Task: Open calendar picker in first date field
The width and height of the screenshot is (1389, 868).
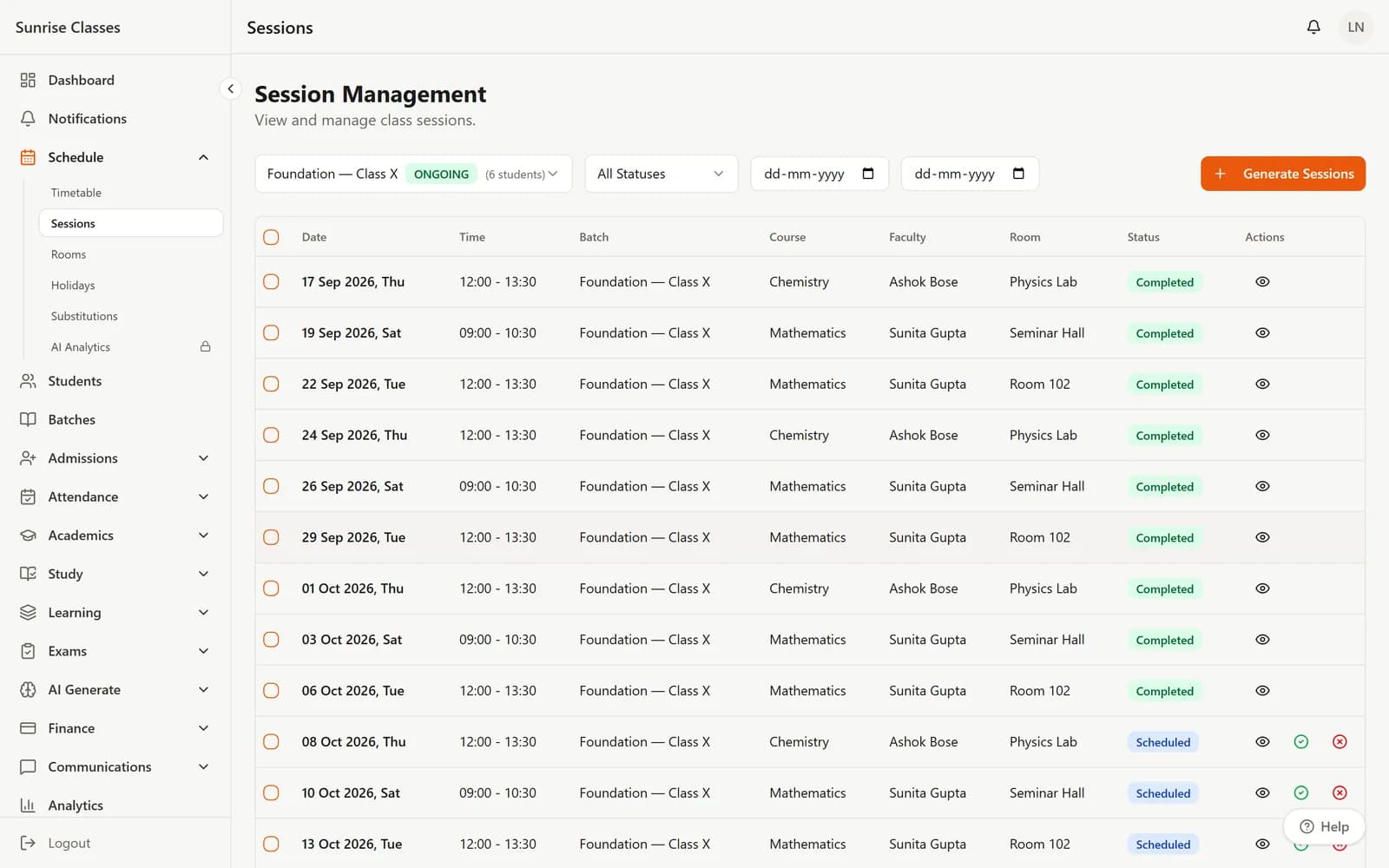Action: click(x=868, y=174)
